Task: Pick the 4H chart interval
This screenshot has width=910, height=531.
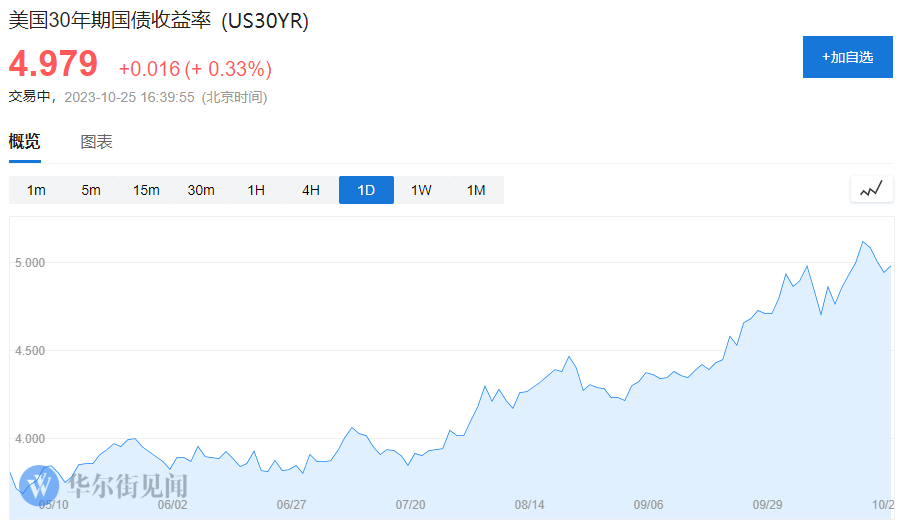Action: tap(311, 190)
